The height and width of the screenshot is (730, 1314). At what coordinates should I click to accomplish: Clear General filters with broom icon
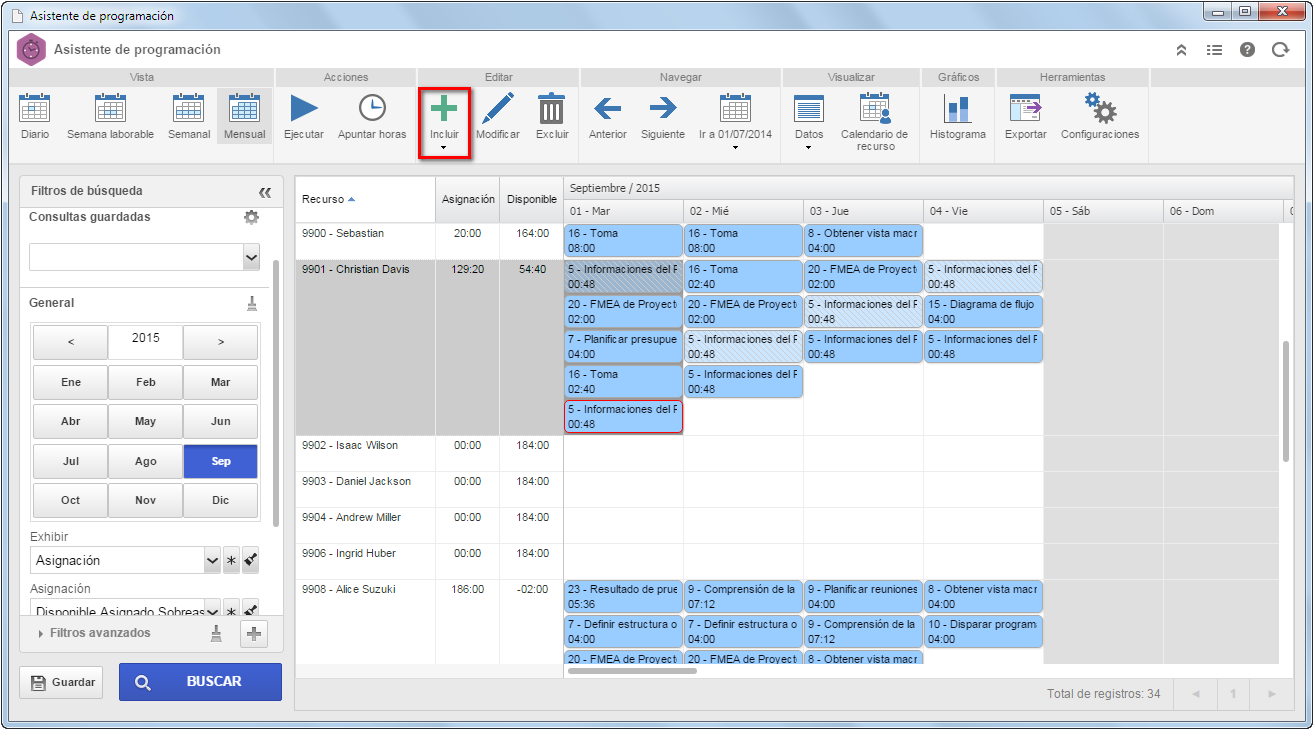252,303
